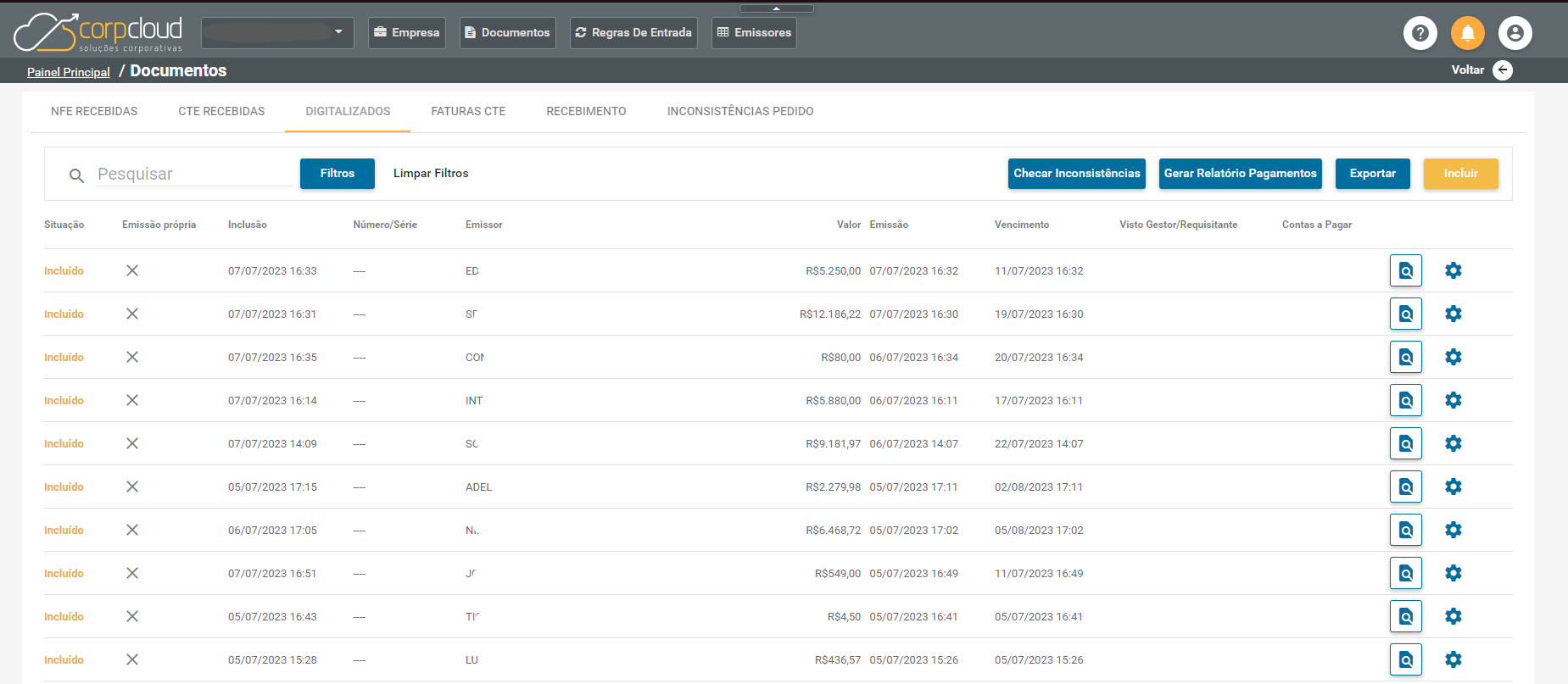Open INCONSISTÊNCIAS PEDIDO tab

point(740,111)
